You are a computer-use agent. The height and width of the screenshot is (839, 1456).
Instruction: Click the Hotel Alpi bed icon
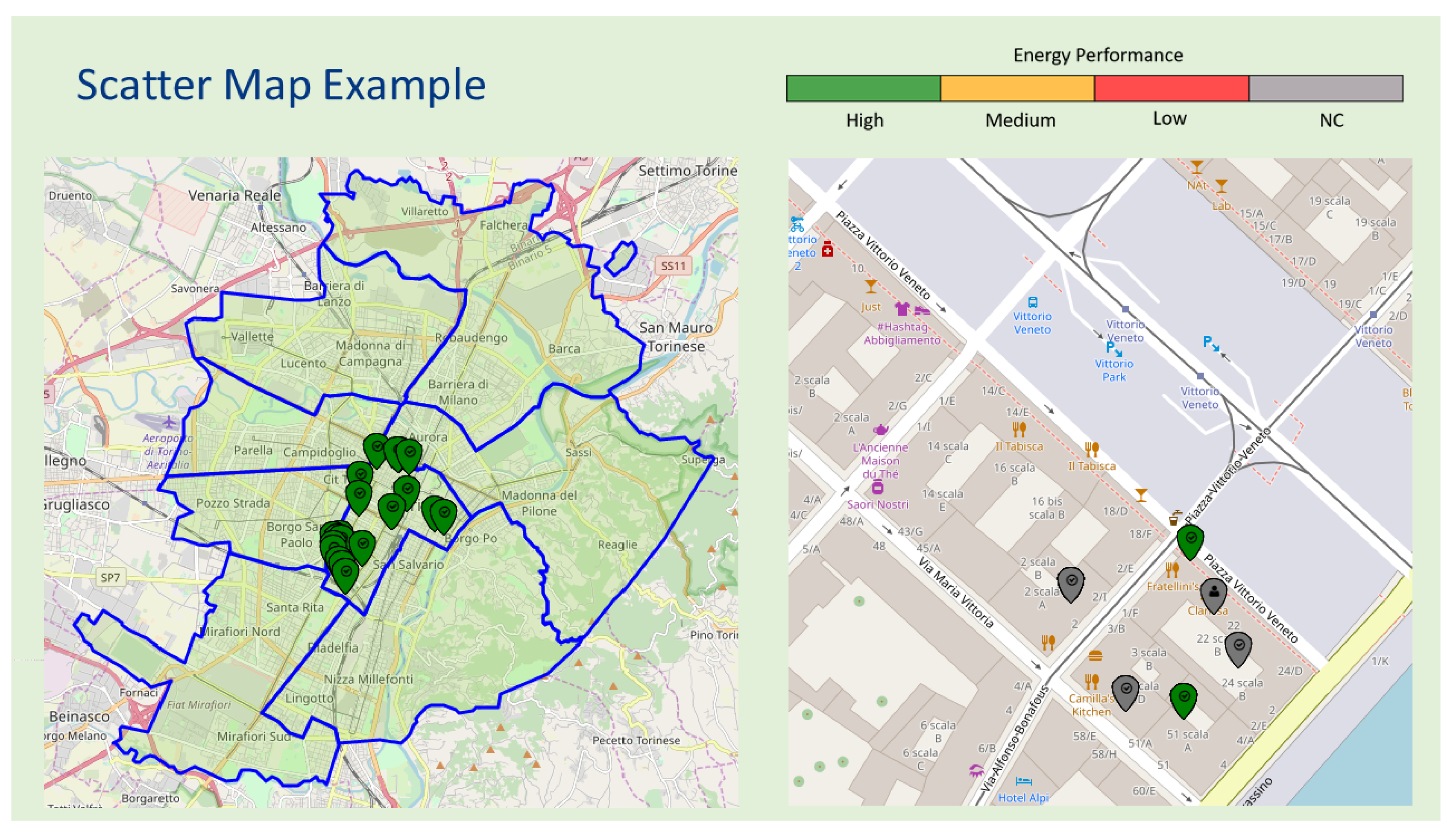pyautogui.click(x=1023, y=781)
